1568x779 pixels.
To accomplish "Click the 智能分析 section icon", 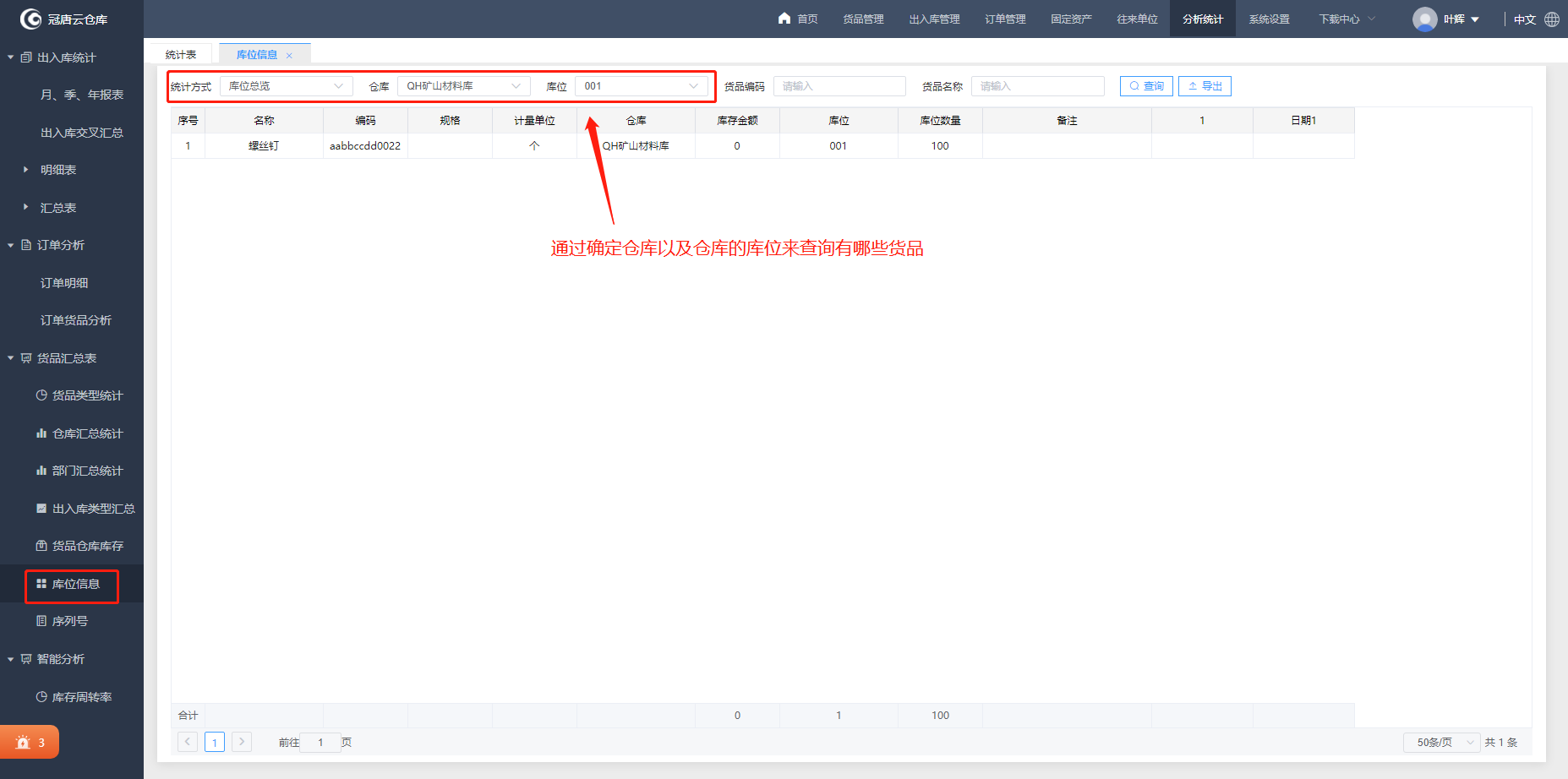I will coord(26,659).
